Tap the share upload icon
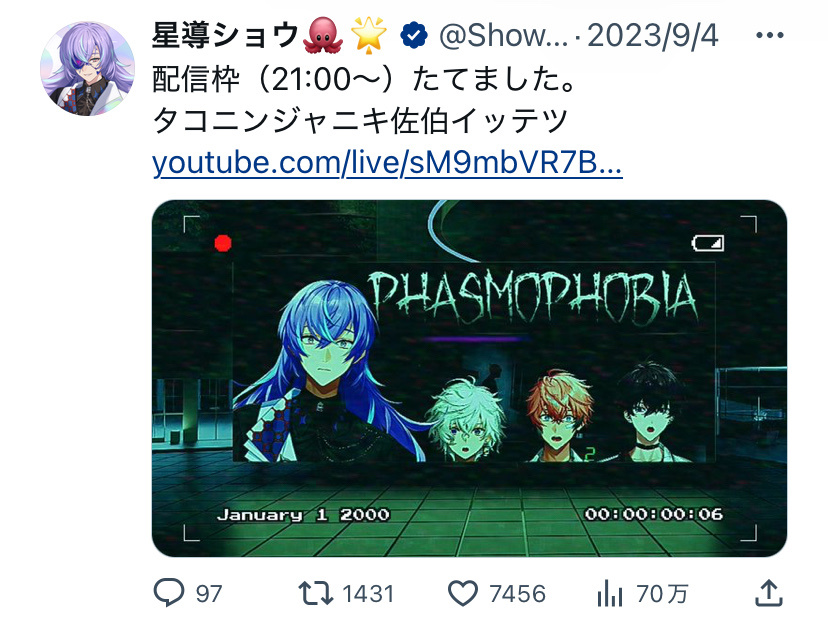828x630 pixels. pyautogui.click(x=768, y=593)
